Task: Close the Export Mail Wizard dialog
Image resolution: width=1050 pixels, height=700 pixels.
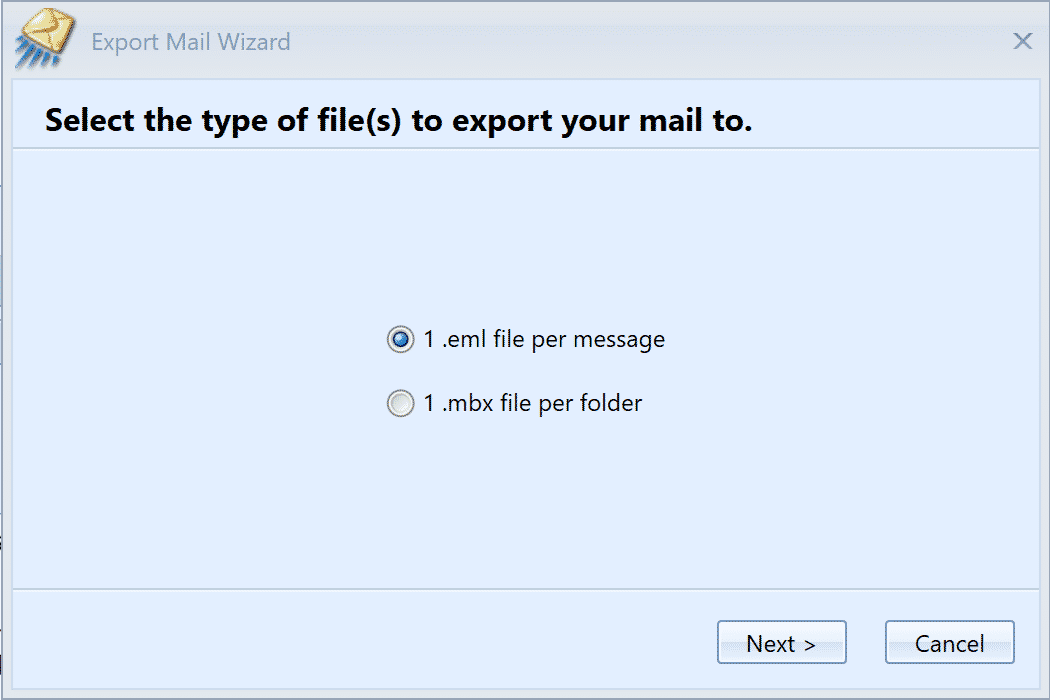Action: pos(1022,41)
